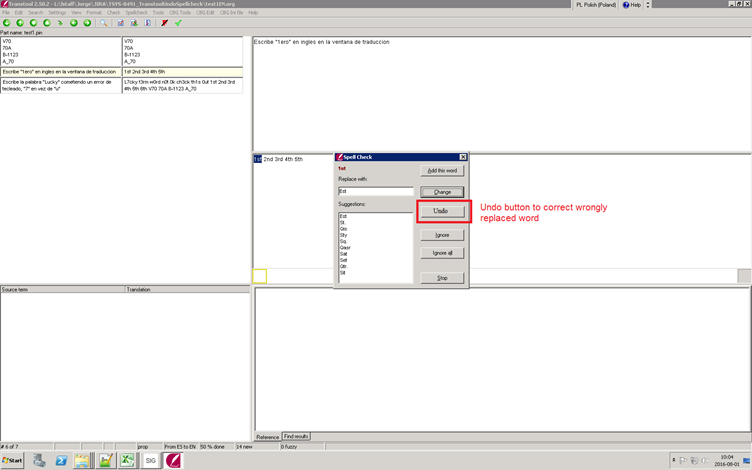Viewport: 752px width, 470px height.
Task: Select the 'St.' suggestion in the list
Action: [342, 221]
